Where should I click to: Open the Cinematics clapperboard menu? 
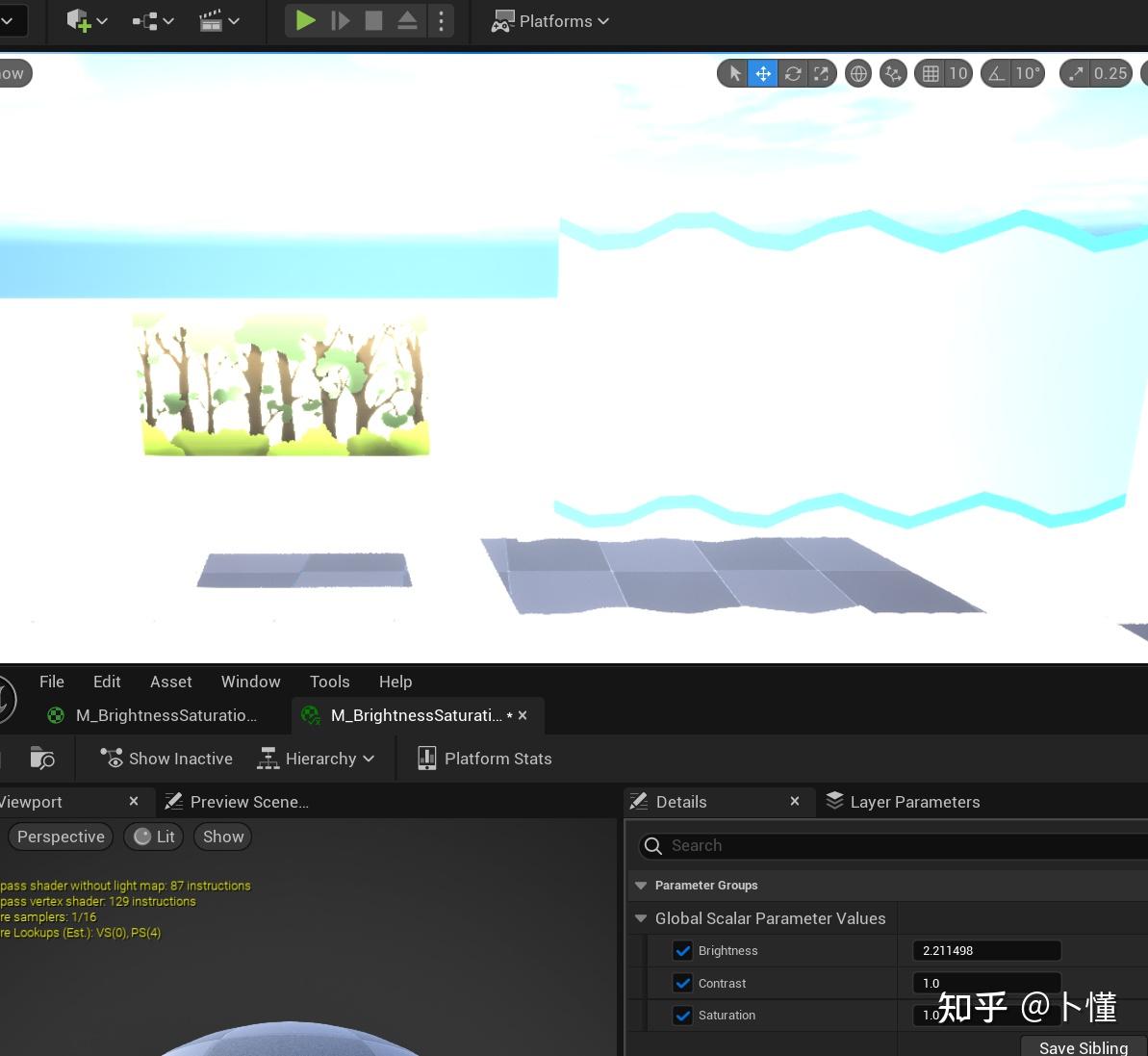click(213, 20)
